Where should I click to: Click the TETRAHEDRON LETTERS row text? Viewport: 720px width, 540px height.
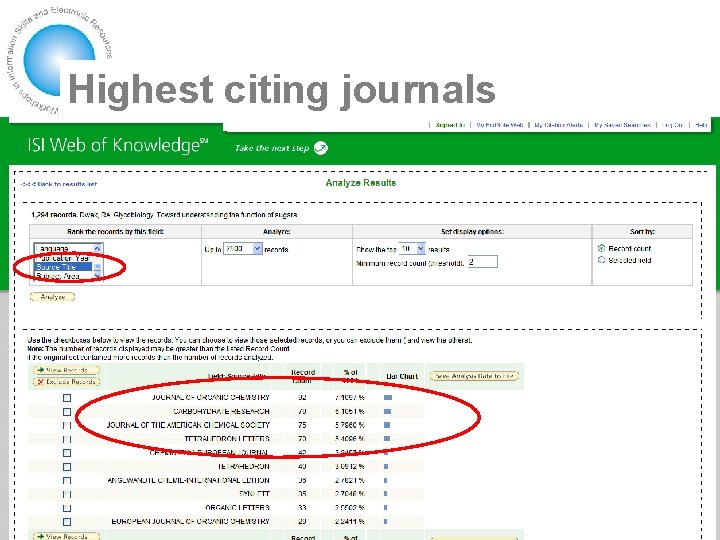(227, 439)
